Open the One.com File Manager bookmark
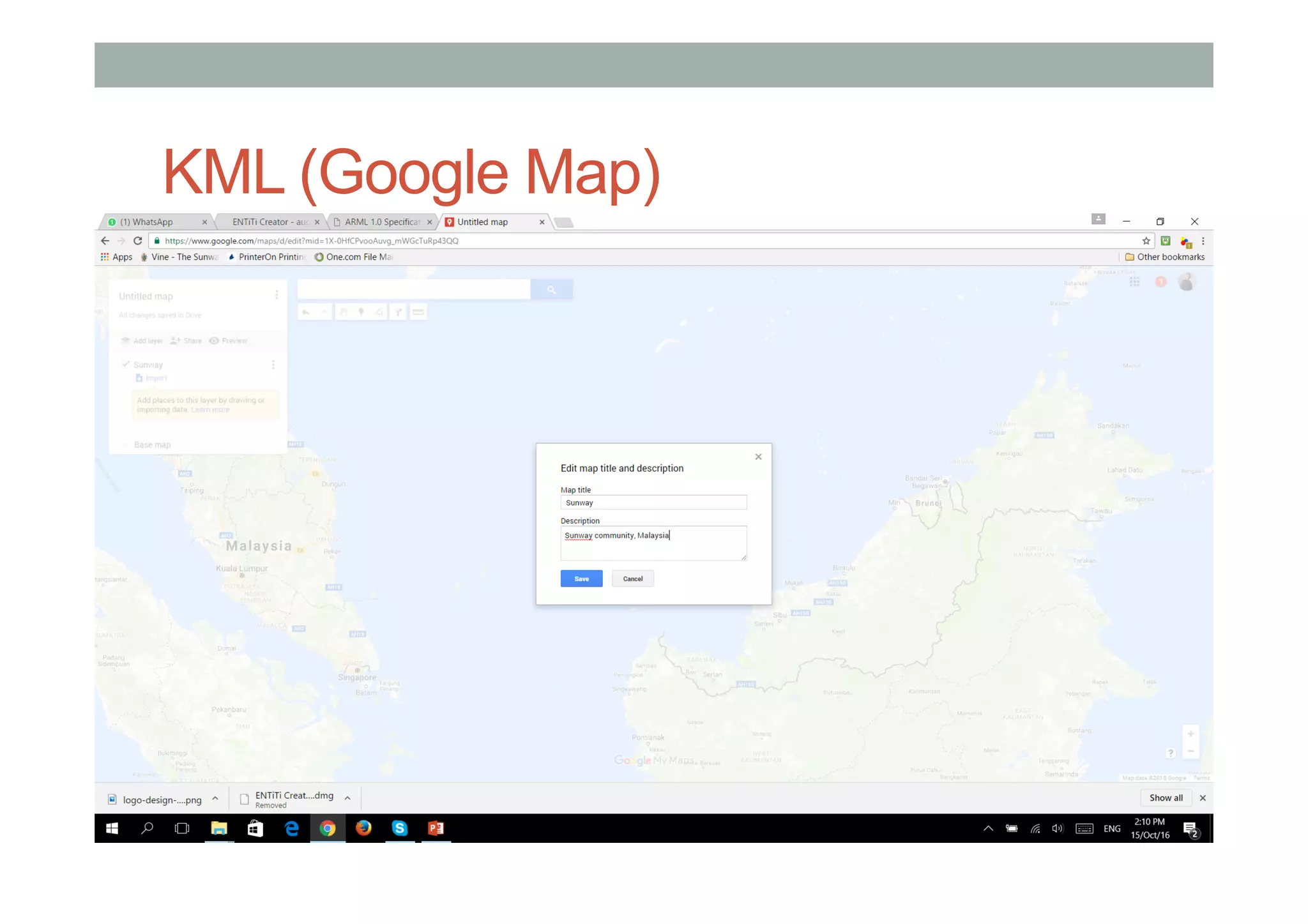The image size is (1308, 924). (x=353, y=257)
